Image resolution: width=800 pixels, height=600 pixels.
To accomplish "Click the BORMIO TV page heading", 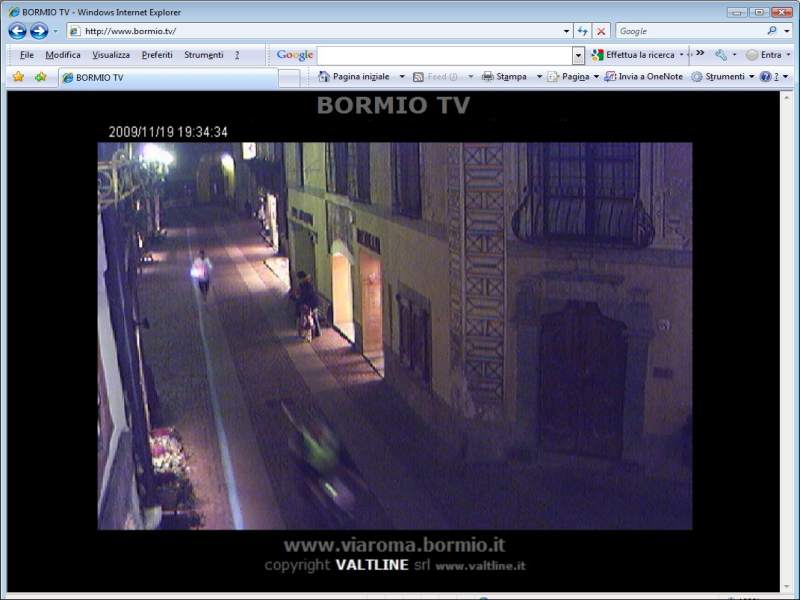I will point(393,105).
